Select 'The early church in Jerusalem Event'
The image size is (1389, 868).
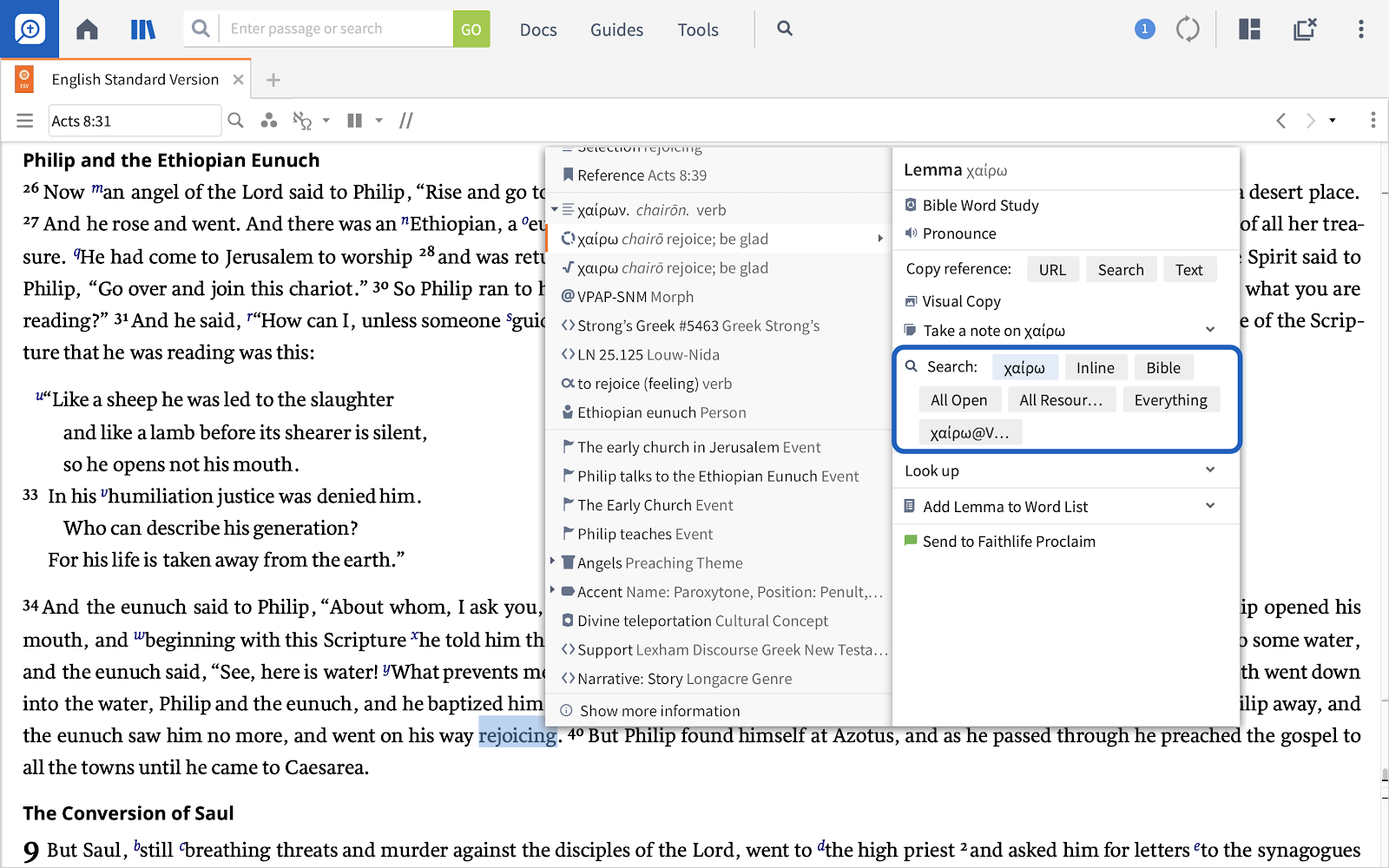pos(719,447)
